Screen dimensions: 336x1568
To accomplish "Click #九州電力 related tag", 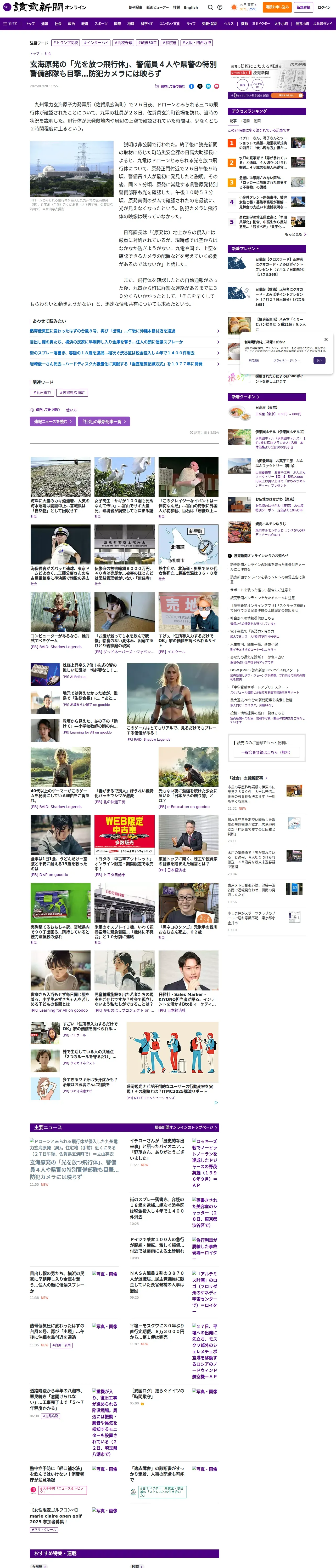I will (x=42, y=393).
